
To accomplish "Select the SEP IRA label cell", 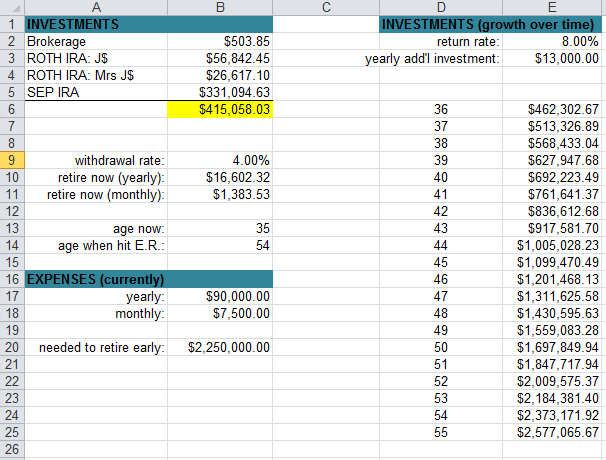I will 96,92.
